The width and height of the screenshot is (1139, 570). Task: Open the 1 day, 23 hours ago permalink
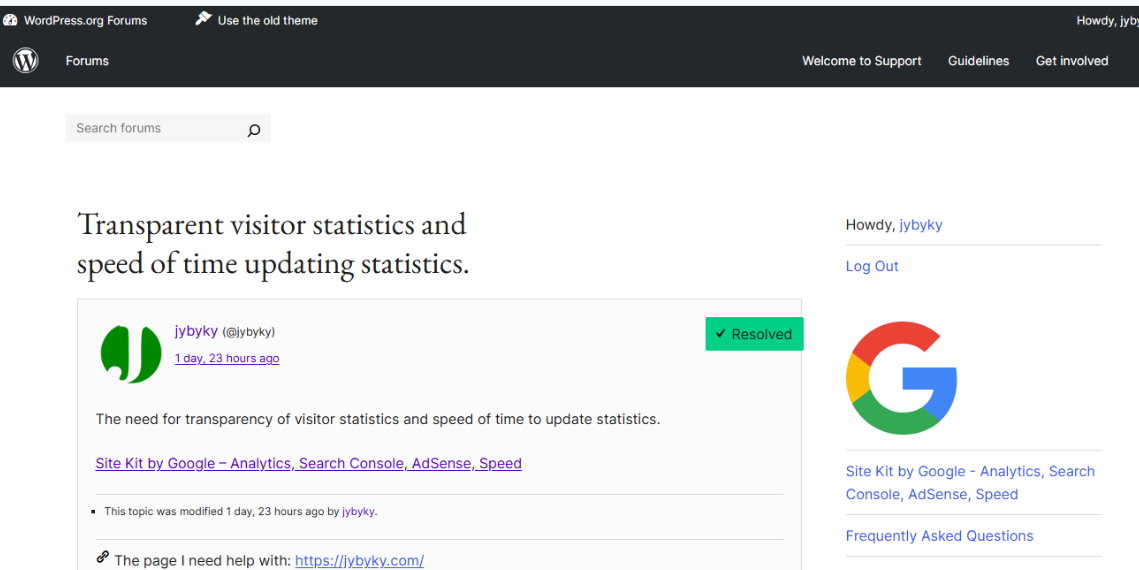[x=227, y=358]
